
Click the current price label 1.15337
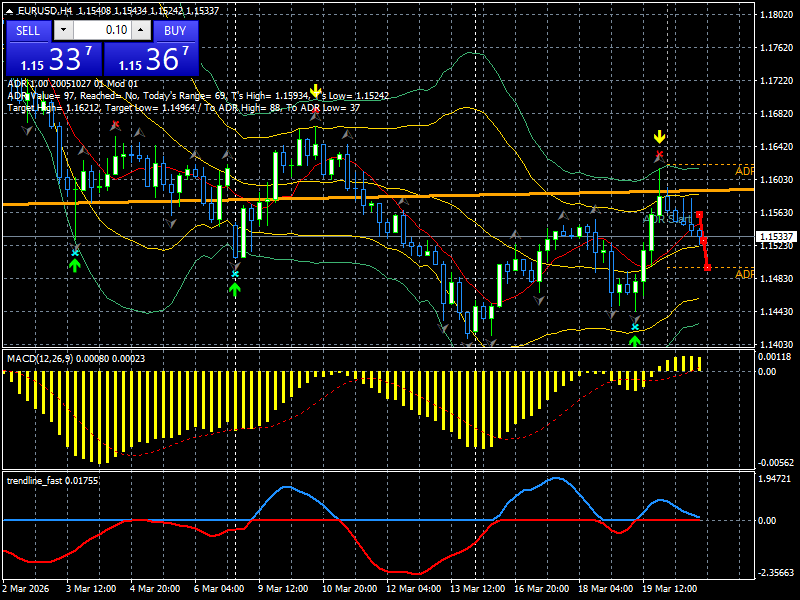tap(776, 237)
